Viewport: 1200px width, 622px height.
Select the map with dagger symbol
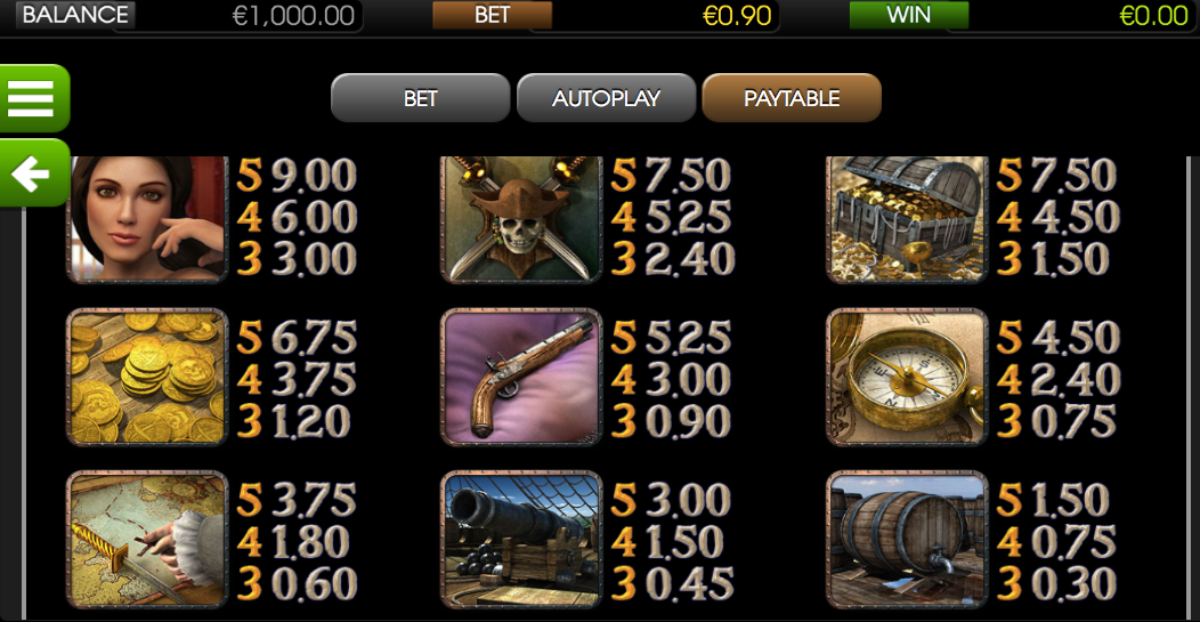point(147,540)
